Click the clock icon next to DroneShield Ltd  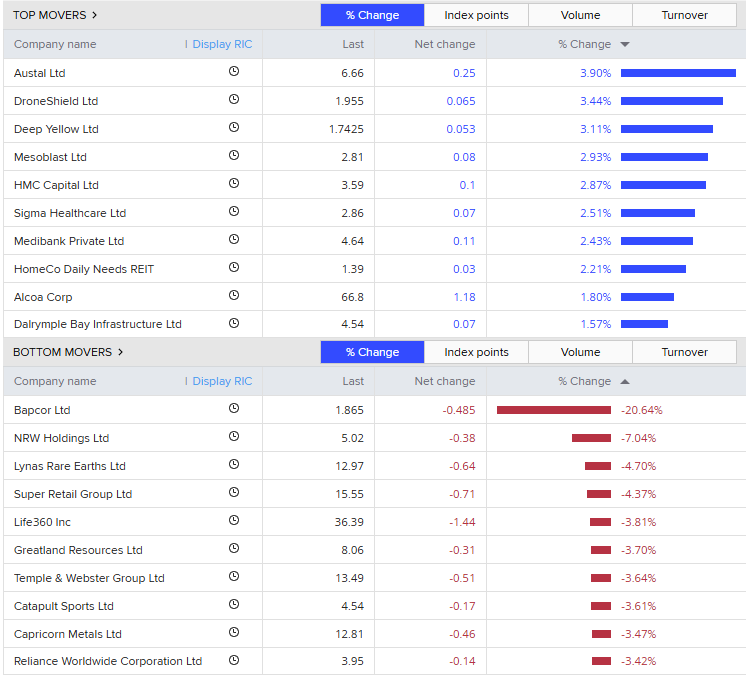click(x=234, y=100)
